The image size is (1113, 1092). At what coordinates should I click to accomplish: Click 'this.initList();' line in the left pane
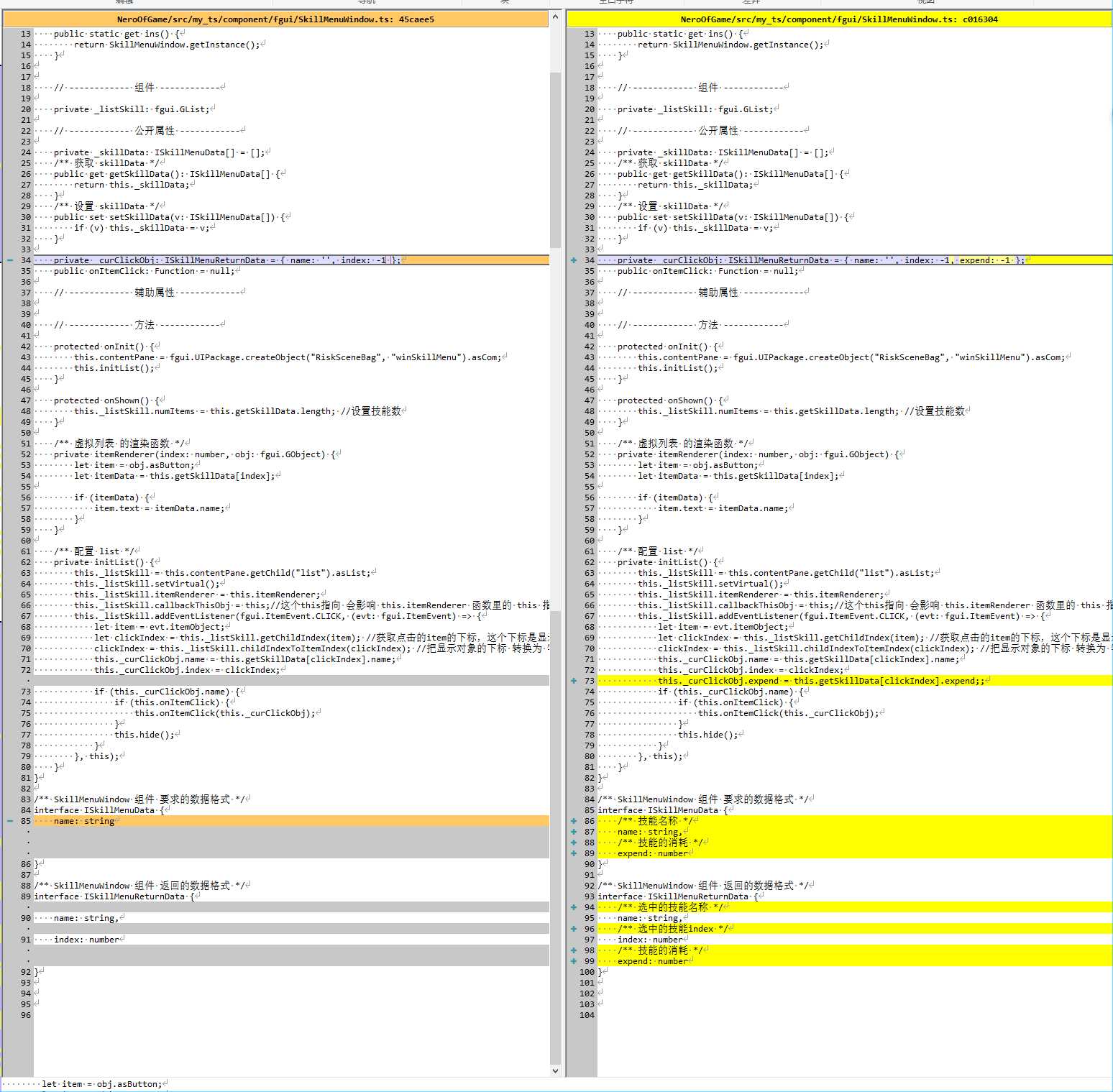pos(114,368)
